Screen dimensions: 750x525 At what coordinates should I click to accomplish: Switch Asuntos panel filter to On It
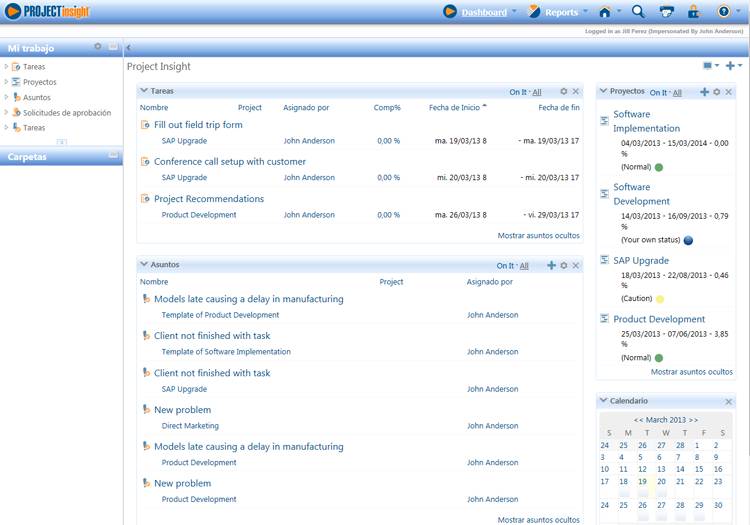click(505, 266)
